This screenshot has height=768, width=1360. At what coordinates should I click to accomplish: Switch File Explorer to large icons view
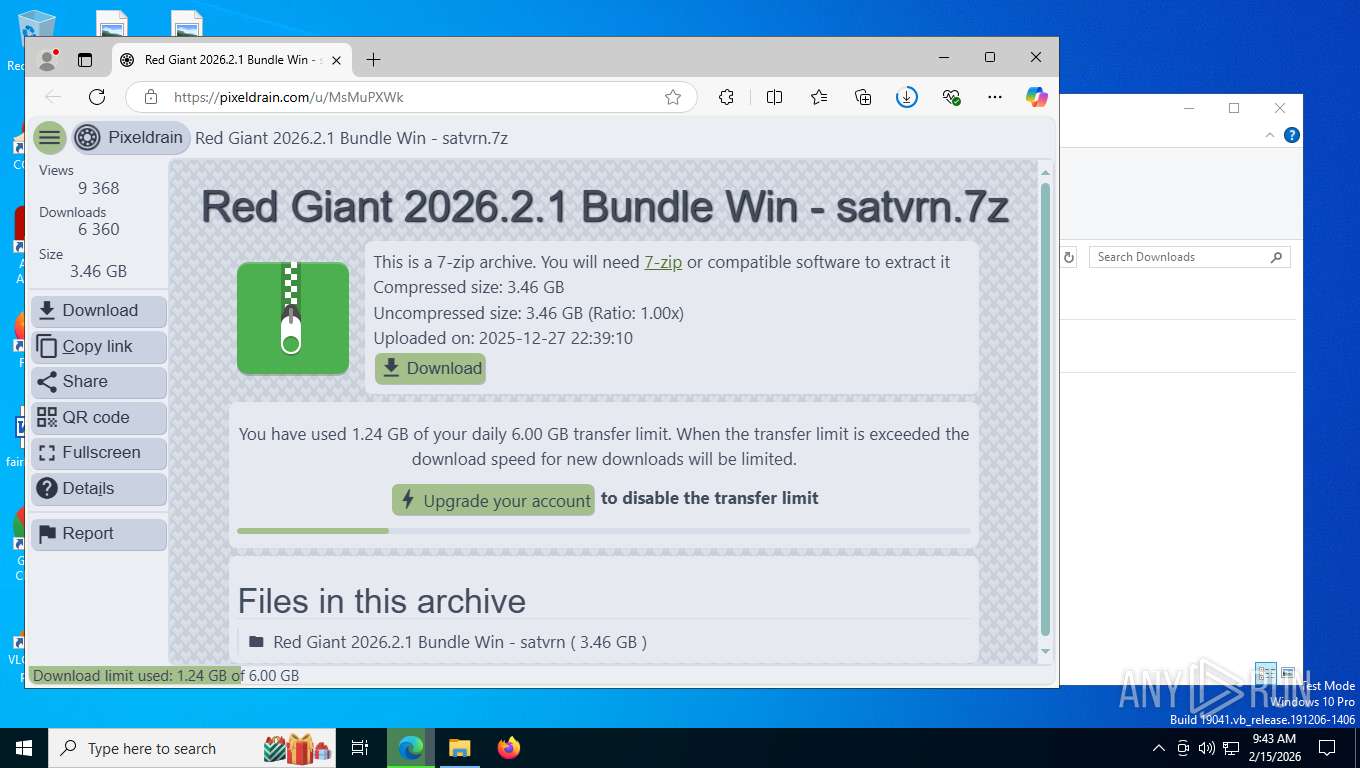[x=1288, y=673]
